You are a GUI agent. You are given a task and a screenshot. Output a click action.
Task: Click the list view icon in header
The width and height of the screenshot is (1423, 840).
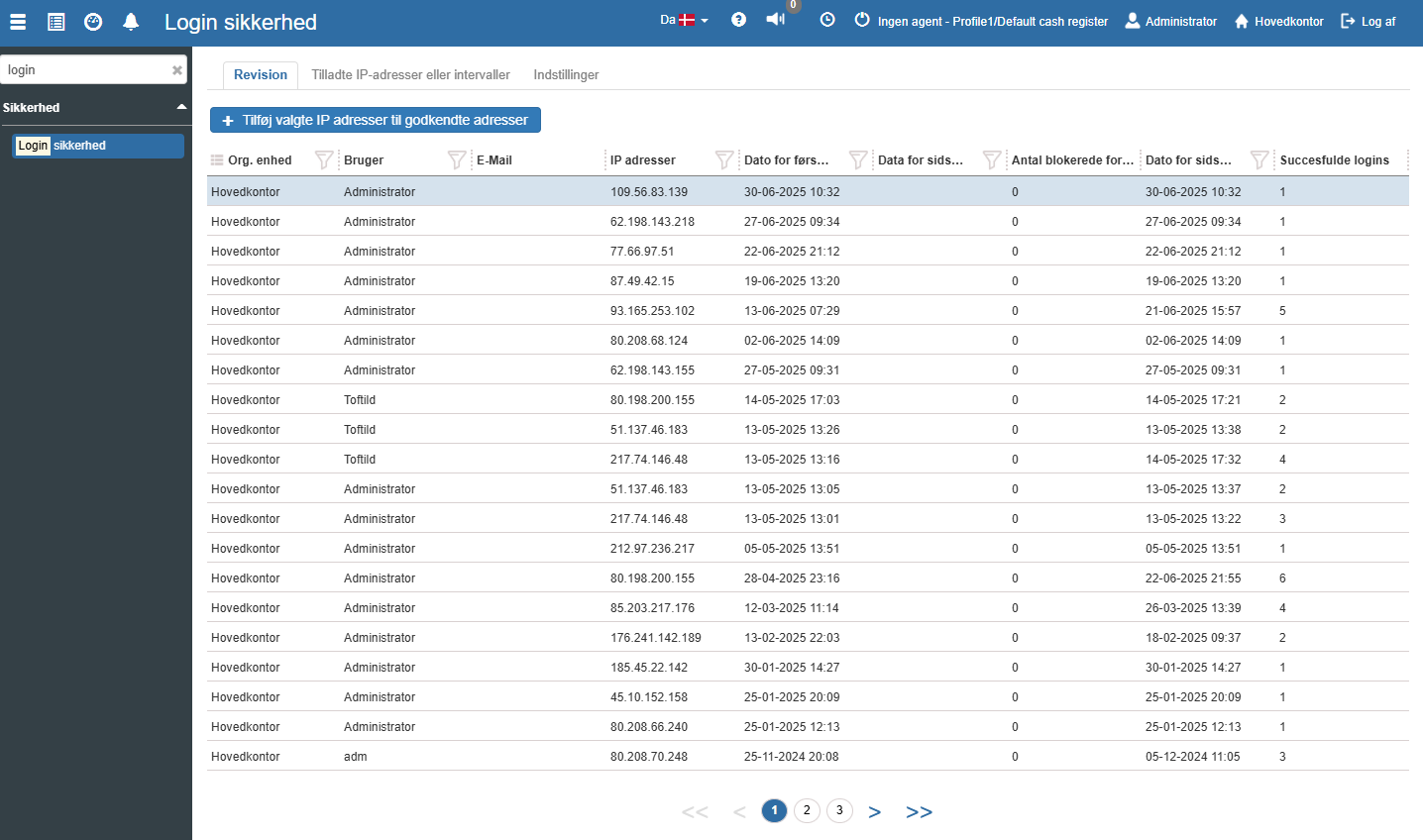(56, 22)
